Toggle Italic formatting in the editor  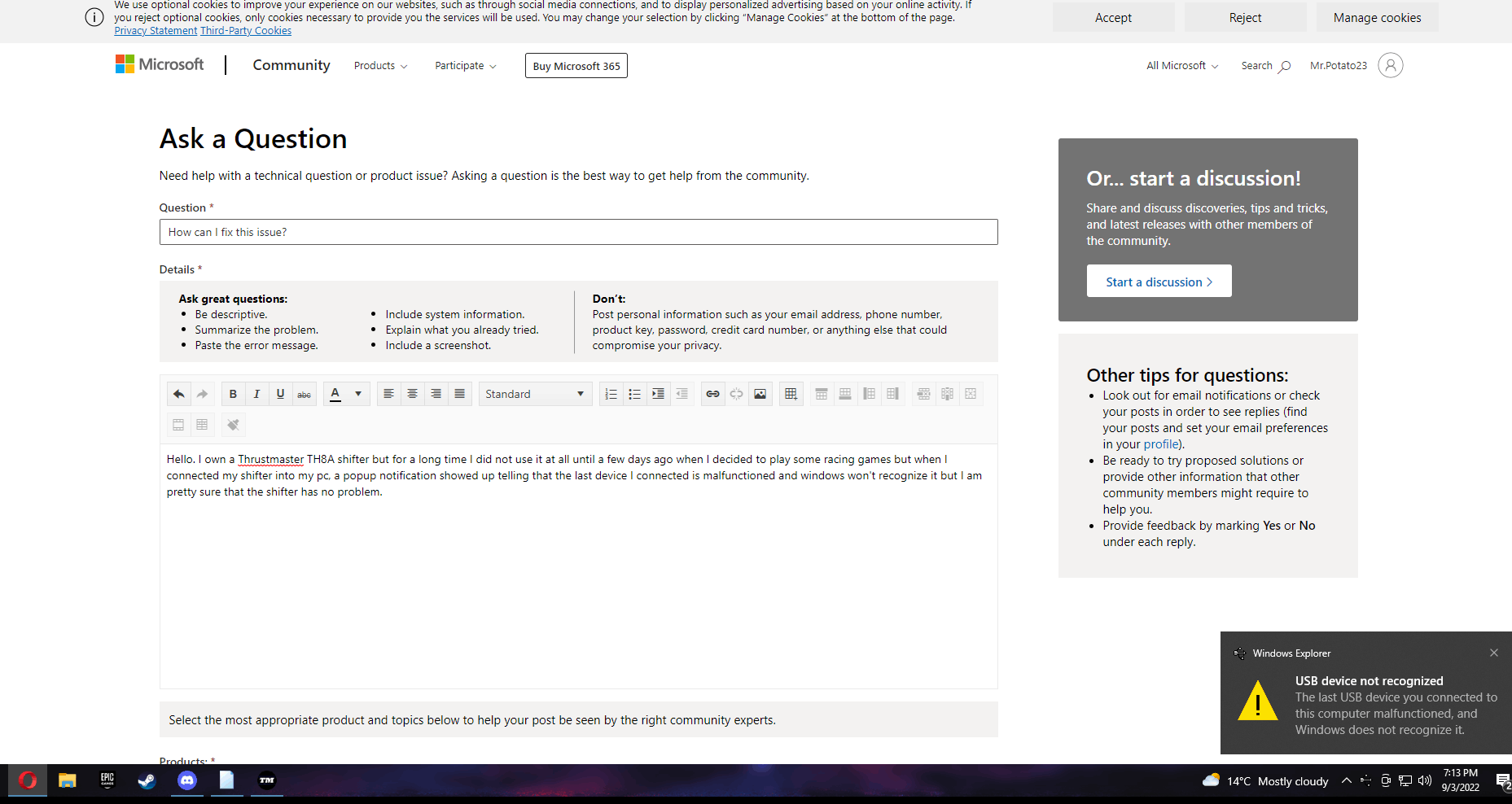[x=256, y=394]
